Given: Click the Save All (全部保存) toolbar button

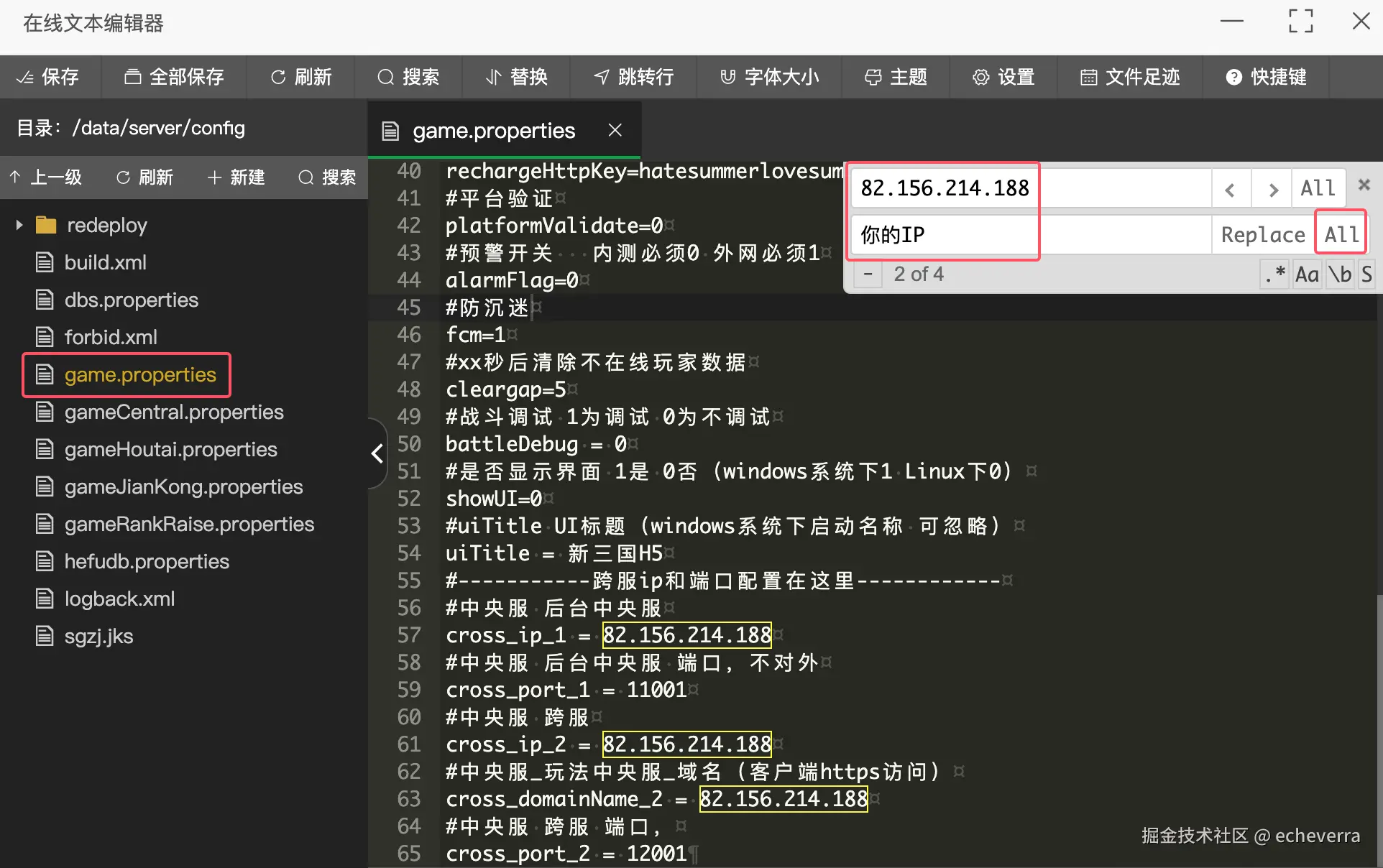Looking at the screenshot, I should 173,77.
